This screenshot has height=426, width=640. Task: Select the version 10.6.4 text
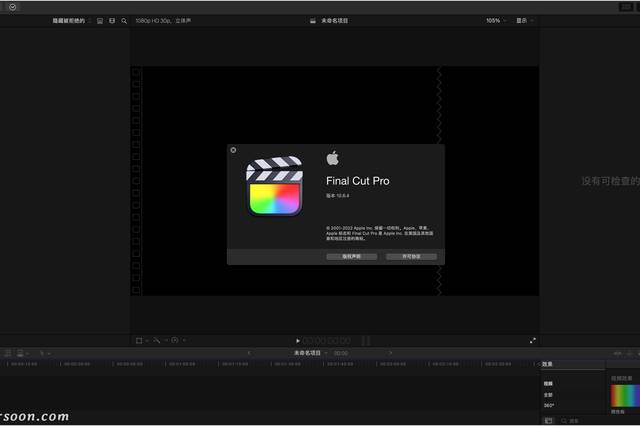338,196
